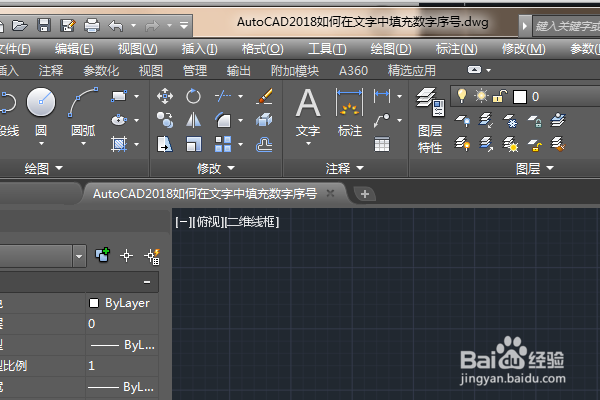Activate the Move tool
Viewport: 600px width, 400px height.
[x=165, y=96]
